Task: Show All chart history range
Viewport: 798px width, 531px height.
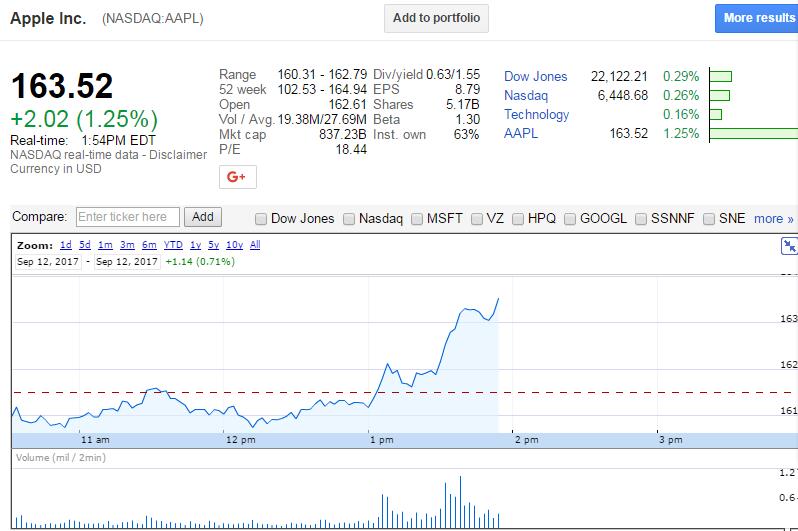Action: click(x=255, y=245)
